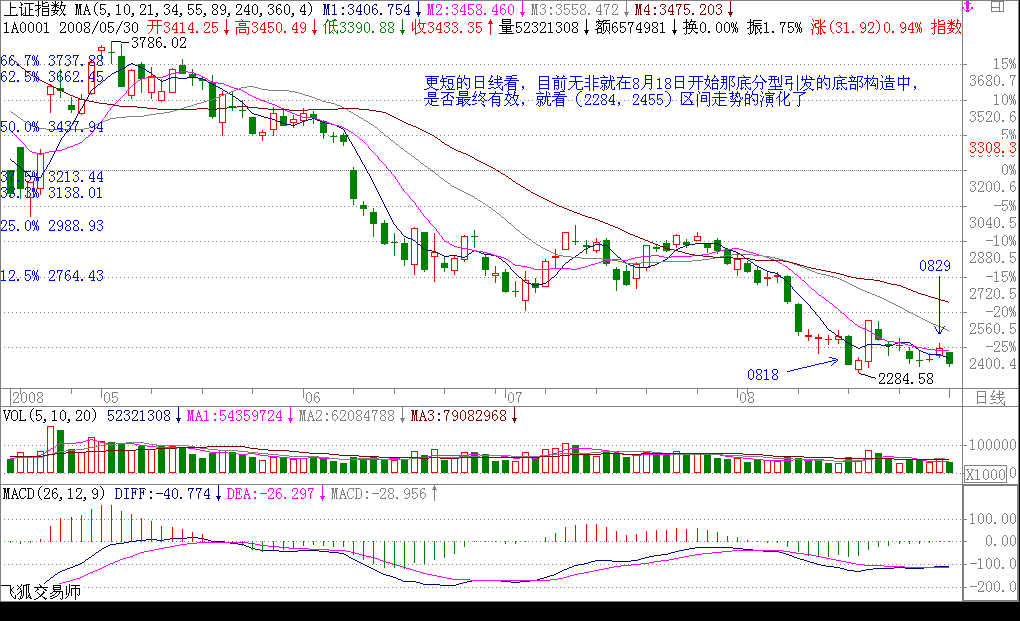1020x621 pixels.
Task: Click the 07 month marker on time axis
Action: (x=511, y=396)
